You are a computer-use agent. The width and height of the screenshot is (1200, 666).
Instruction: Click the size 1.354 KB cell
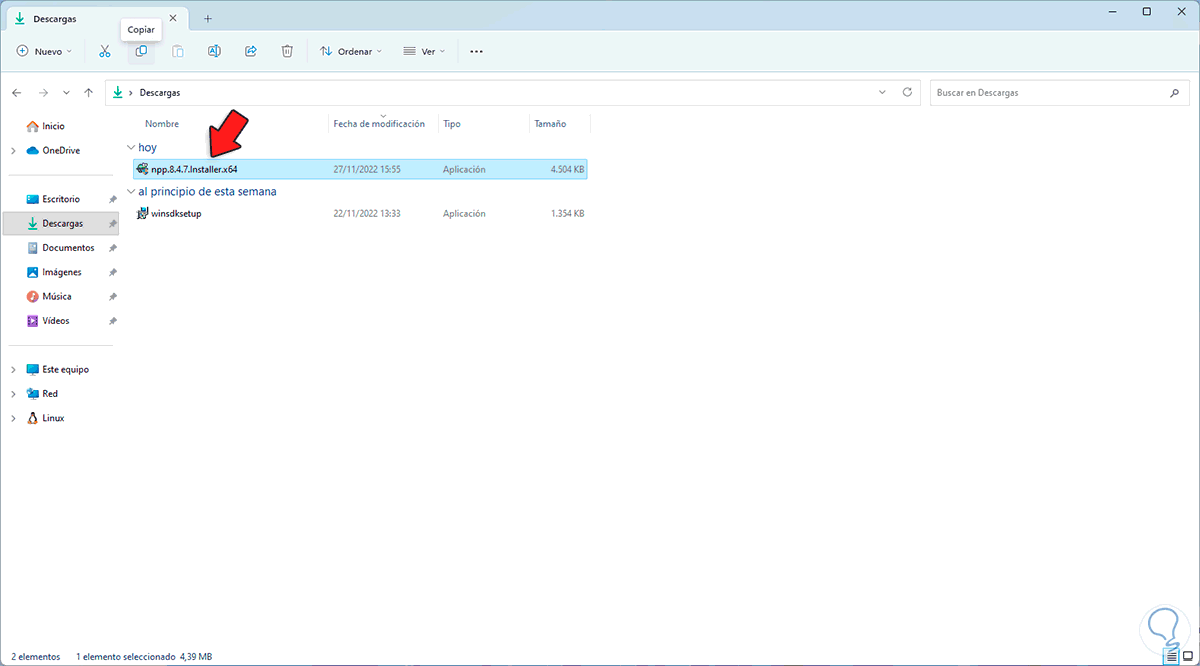(x=567, y=213)
